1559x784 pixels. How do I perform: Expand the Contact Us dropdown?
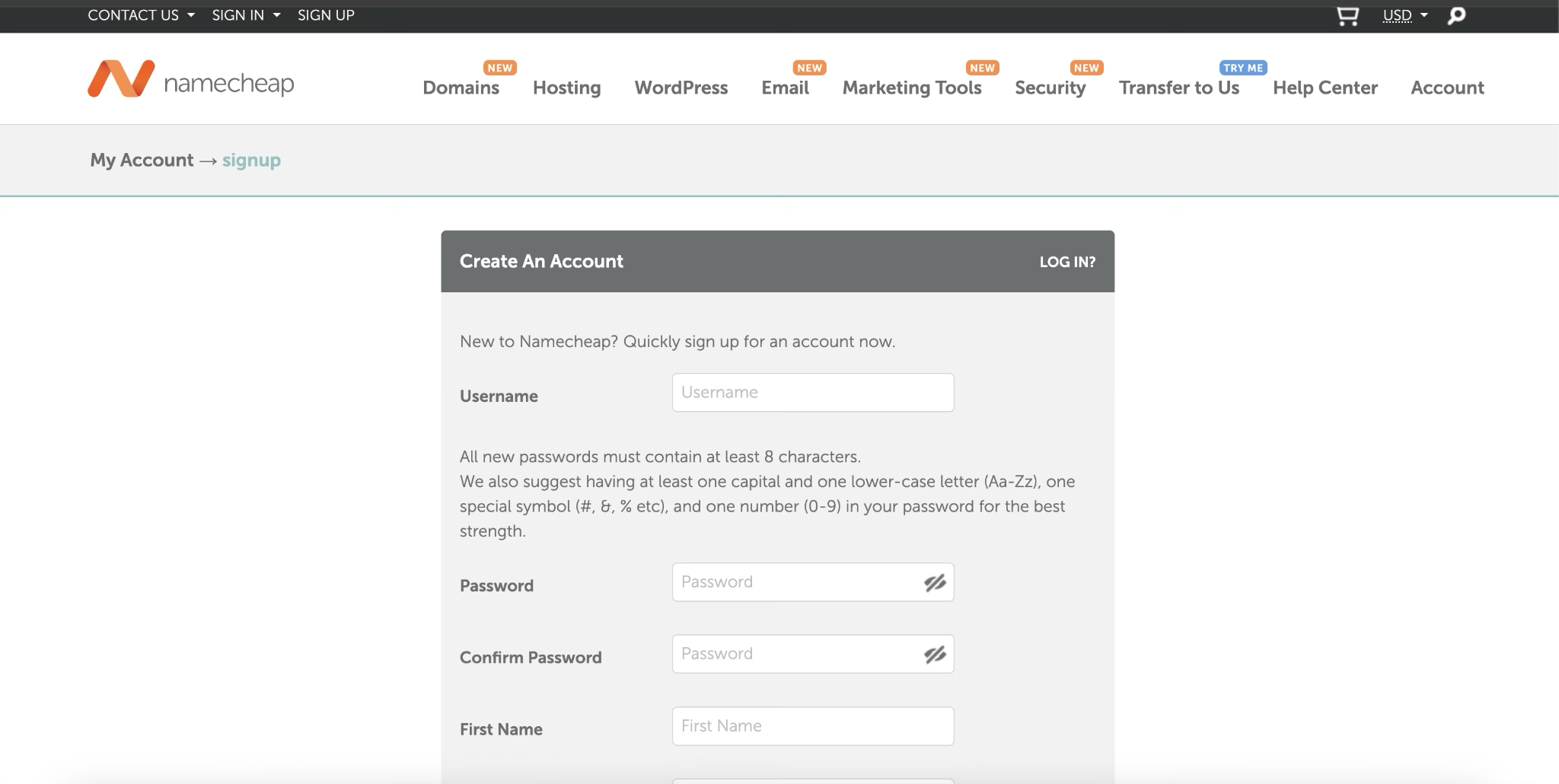pyautogui.click(x=141, y=15)
